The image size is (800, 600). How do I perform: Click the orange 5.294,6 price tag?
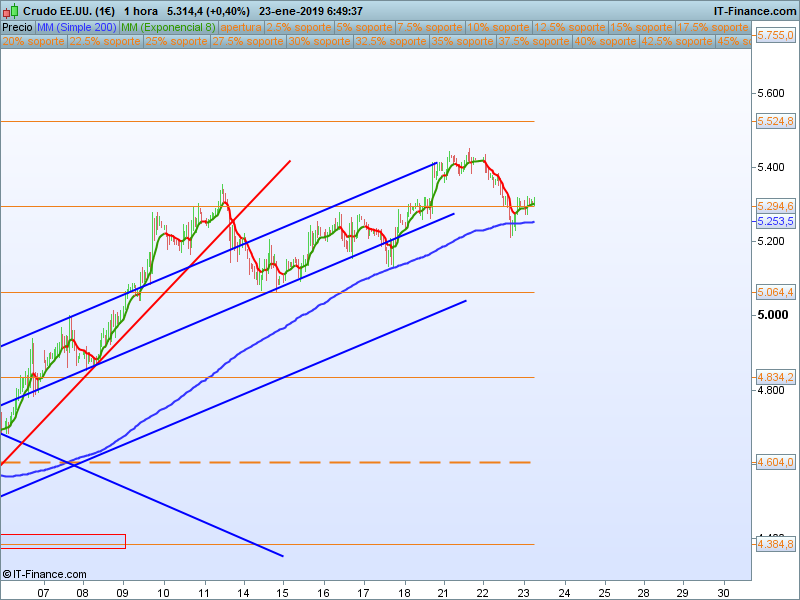point(776,206)
